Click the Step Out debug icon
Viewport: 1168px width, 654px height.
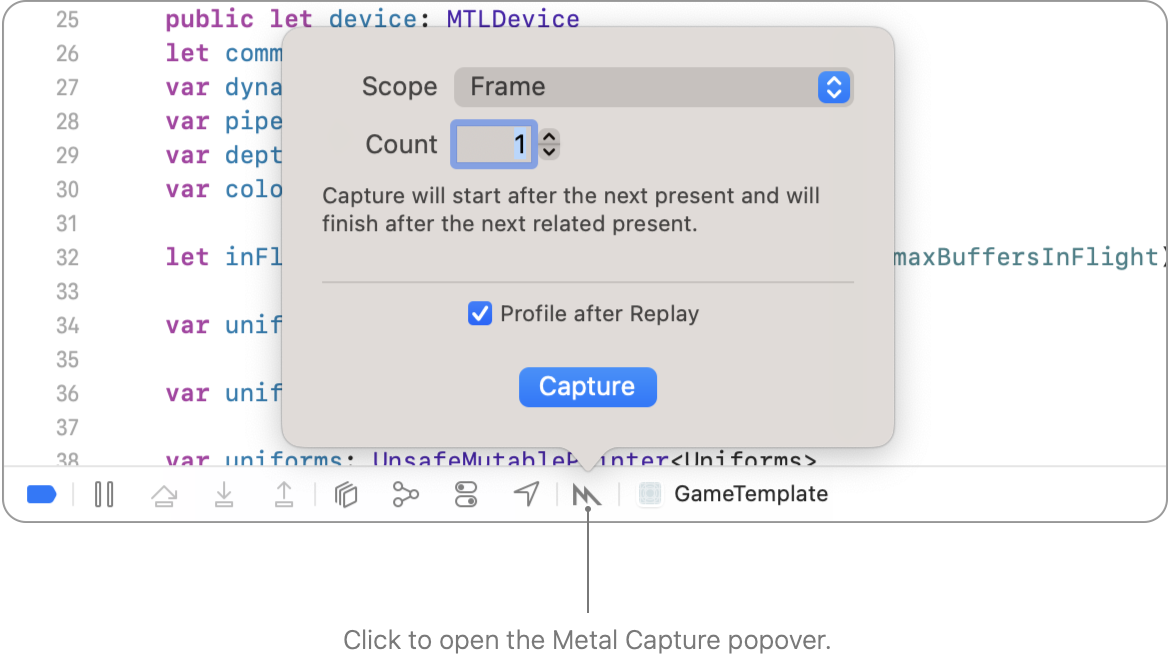(284, 495)
